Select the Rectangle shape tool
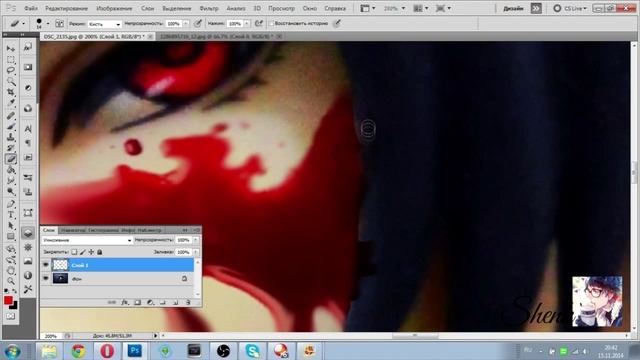Image resolution: width=640 pixels, height=360 pixels. (11, 236)
